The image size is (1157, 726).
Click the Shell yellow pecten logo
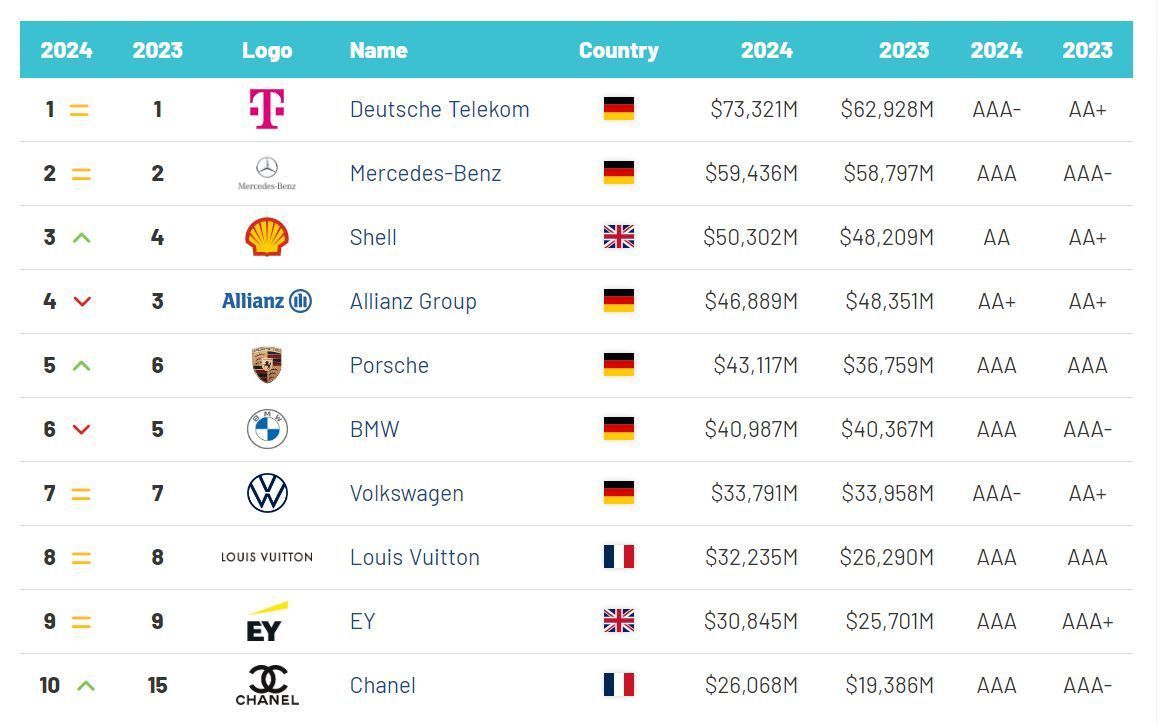[x=267, y=237]
